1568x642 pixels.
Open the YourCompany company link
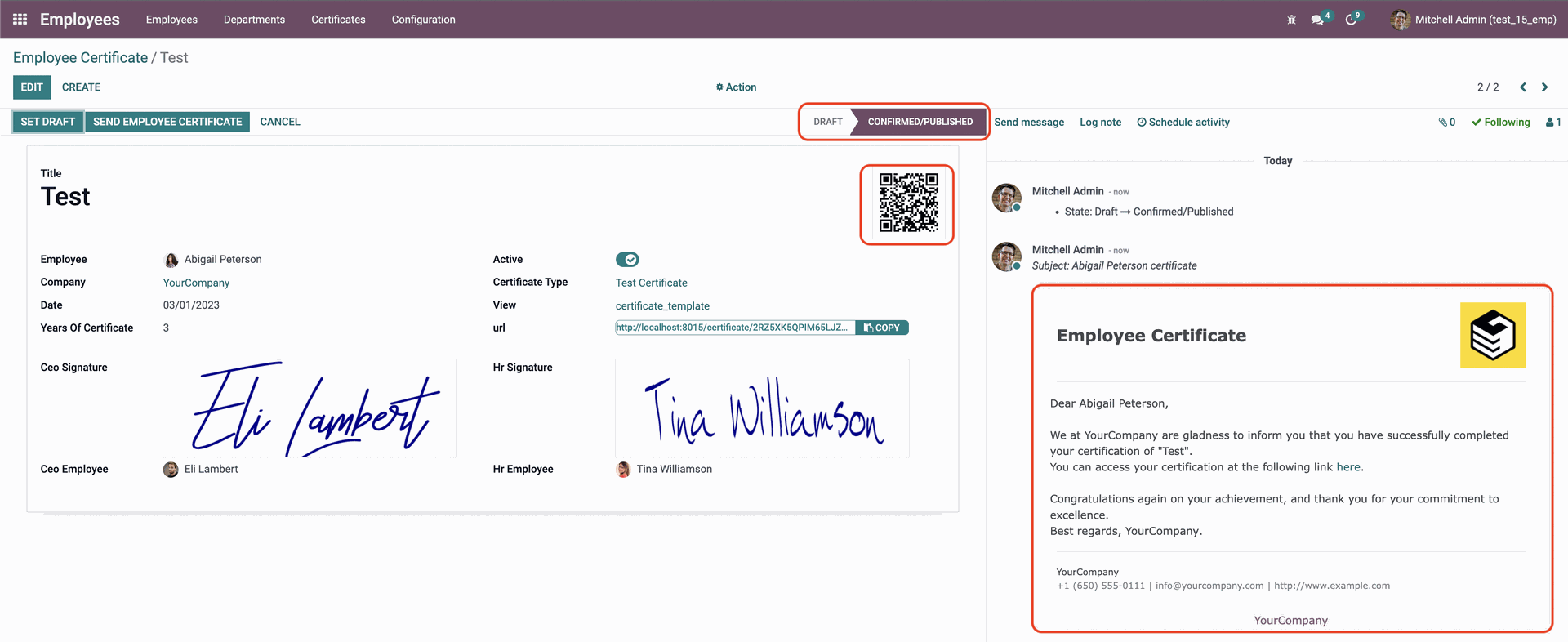click(x=196, y=283)
